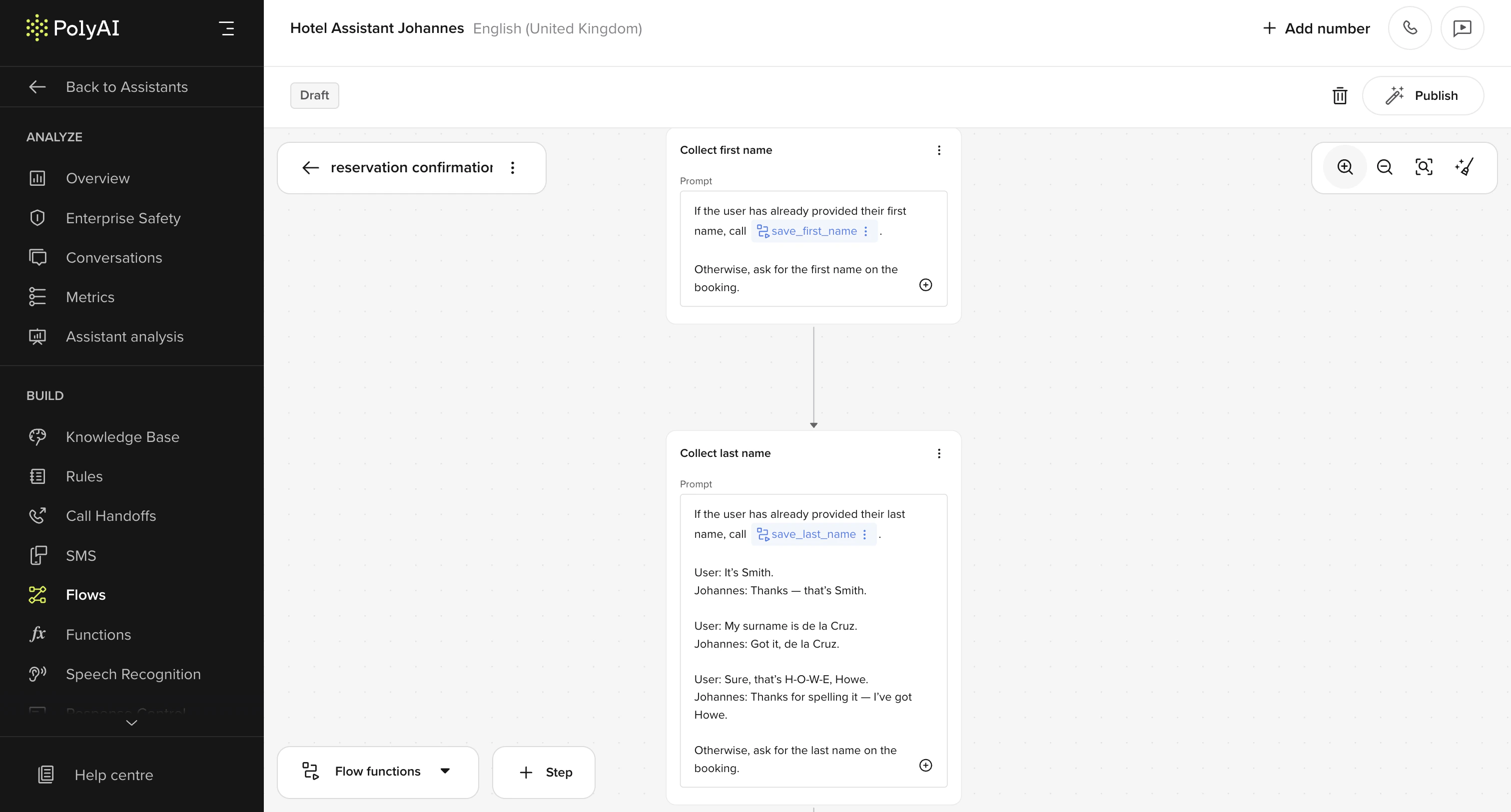
Task: Add a new Step
Action: (x=544, y=772)
